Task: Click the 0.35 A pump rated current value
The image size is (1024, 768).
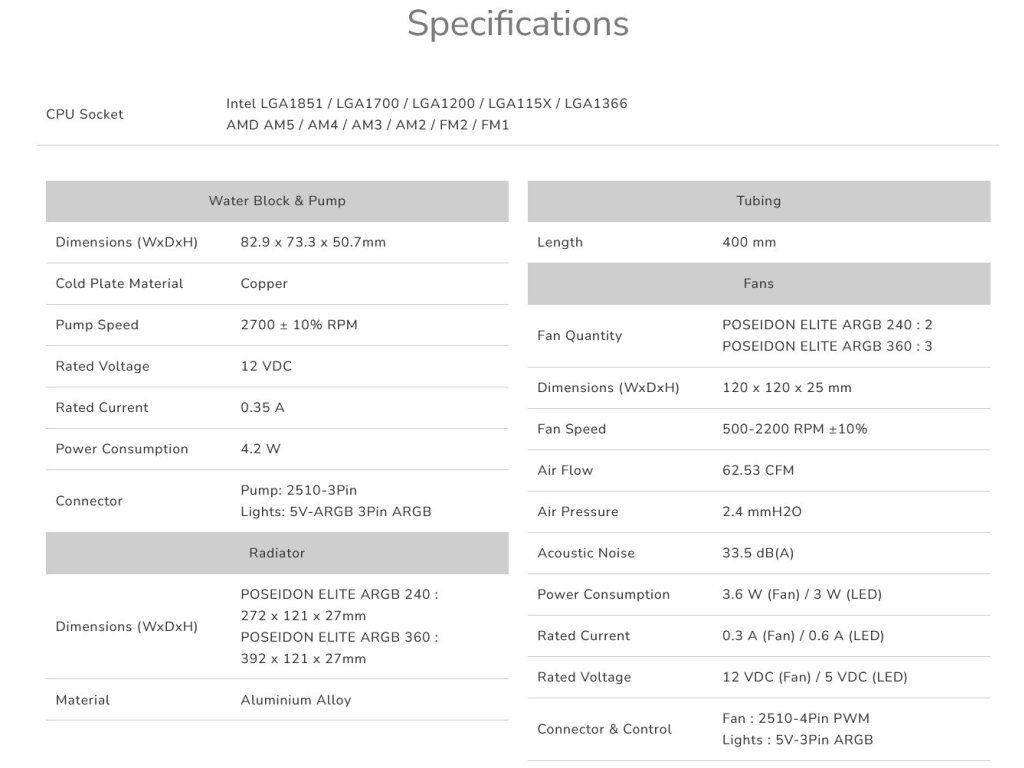Action: pyautogui.click(x=262, y=408)
